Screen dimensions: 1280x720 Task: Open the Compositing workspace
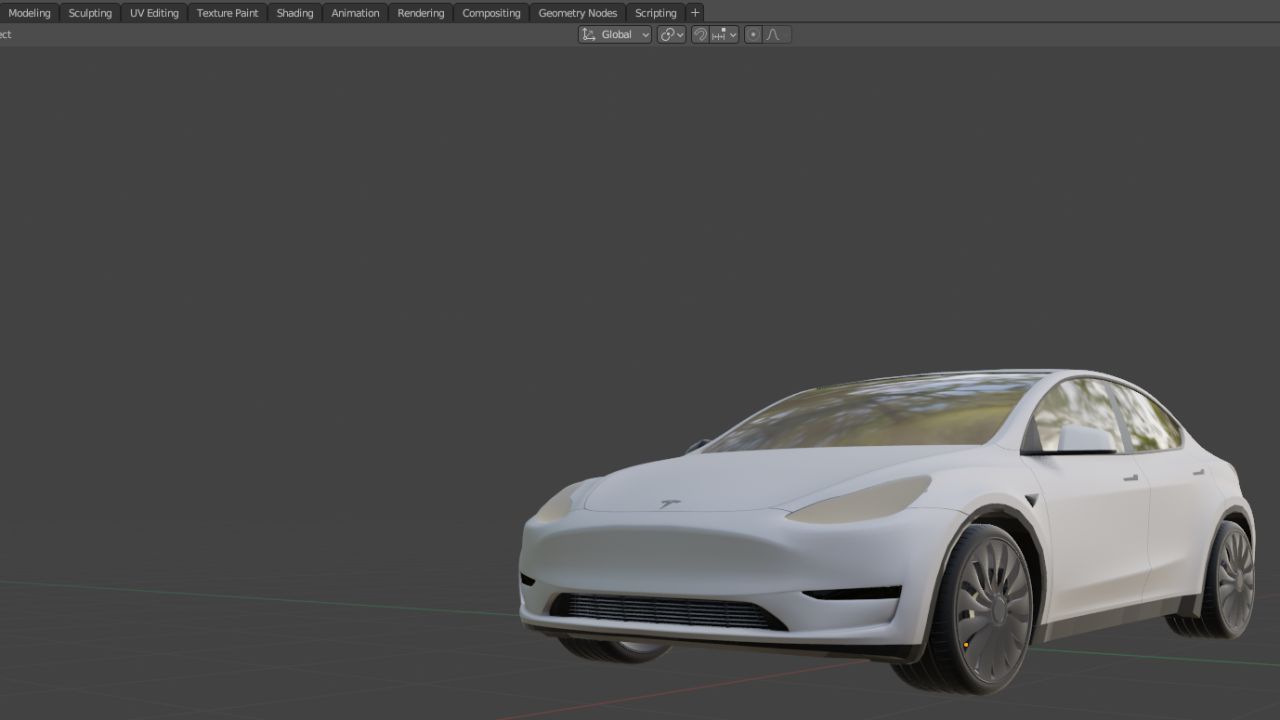[x=491, y=13]
